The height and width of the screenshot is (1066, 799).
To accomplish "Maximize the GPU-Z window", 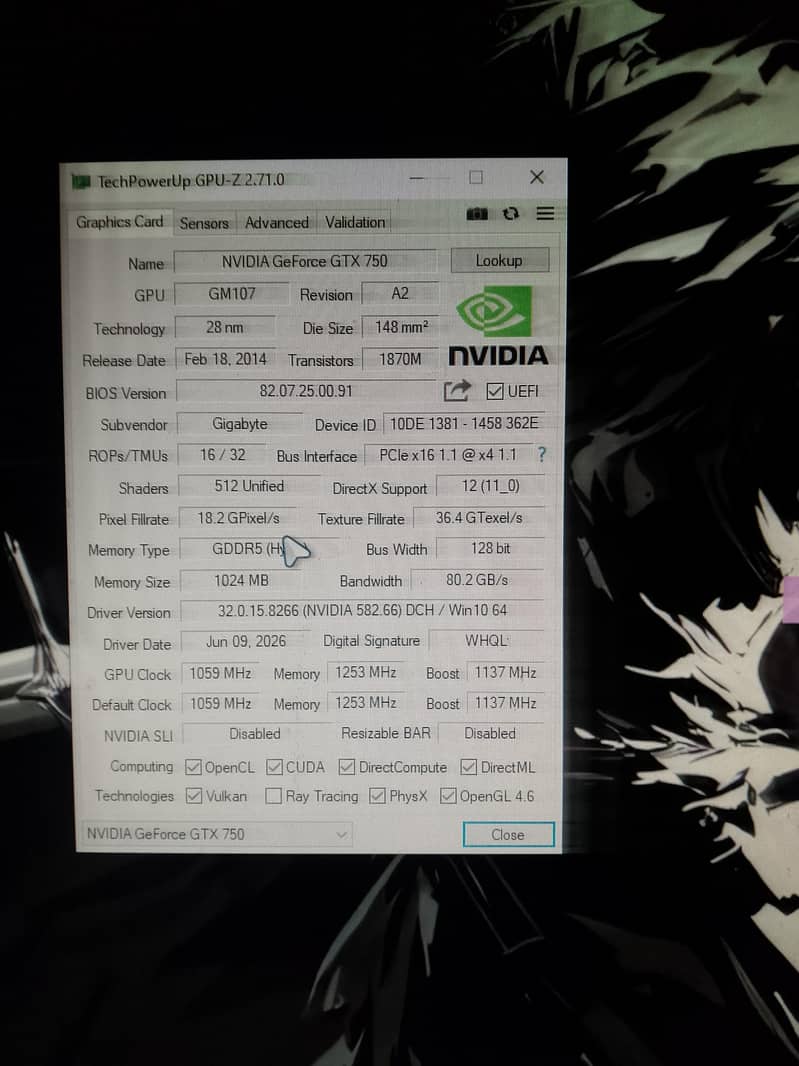I will pos(476,177).
